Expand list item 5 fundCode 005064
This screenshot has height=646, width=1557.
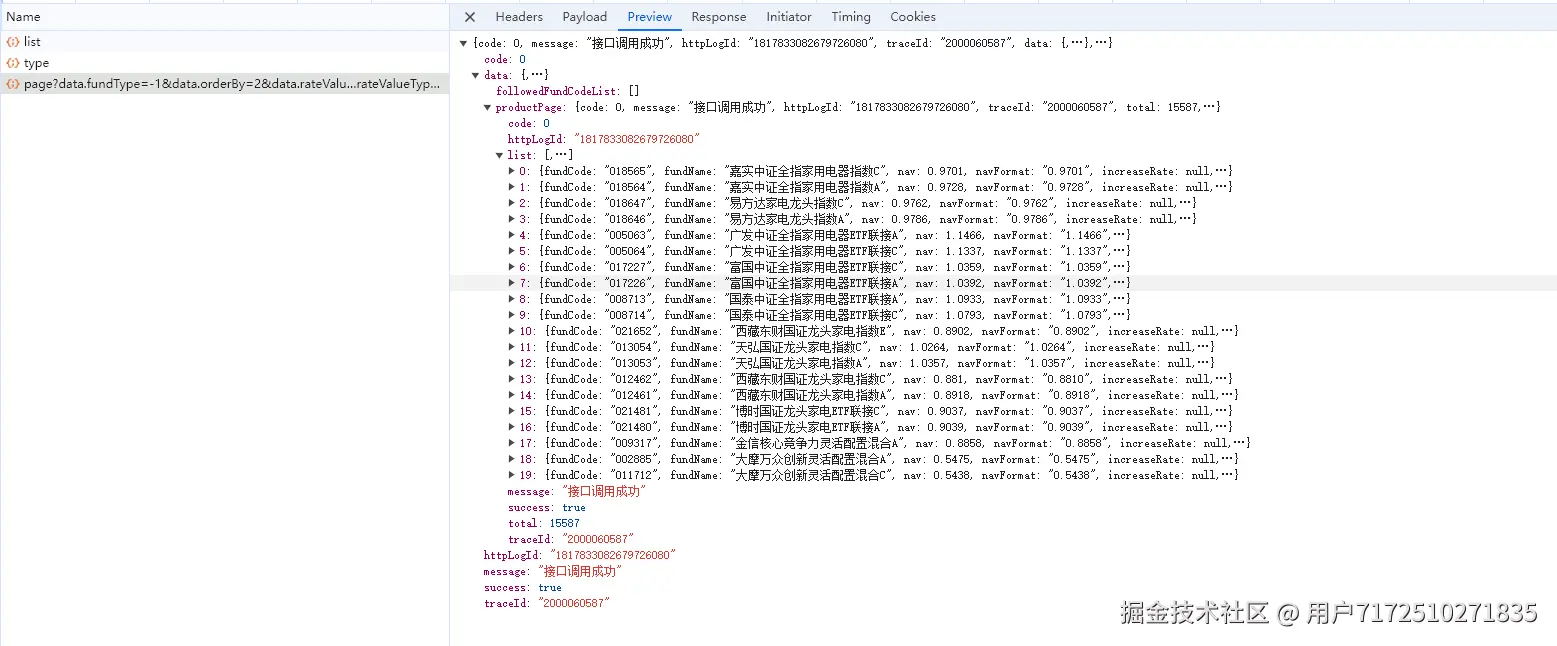coord(511,252)
